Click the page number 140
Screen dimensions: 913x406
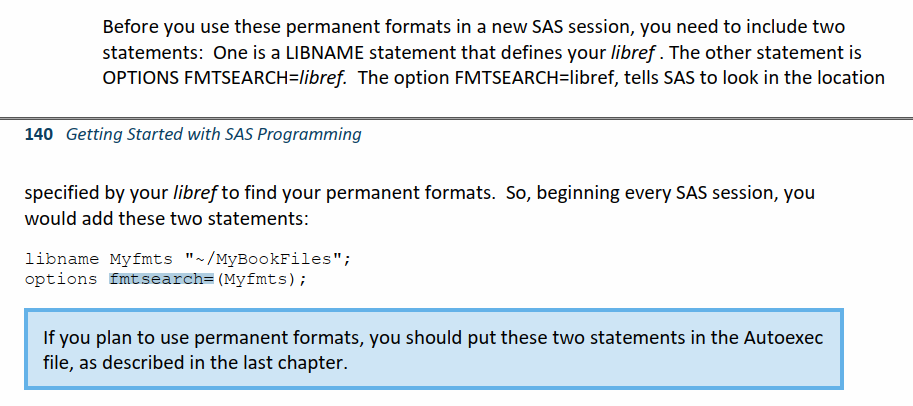[38, 134]
